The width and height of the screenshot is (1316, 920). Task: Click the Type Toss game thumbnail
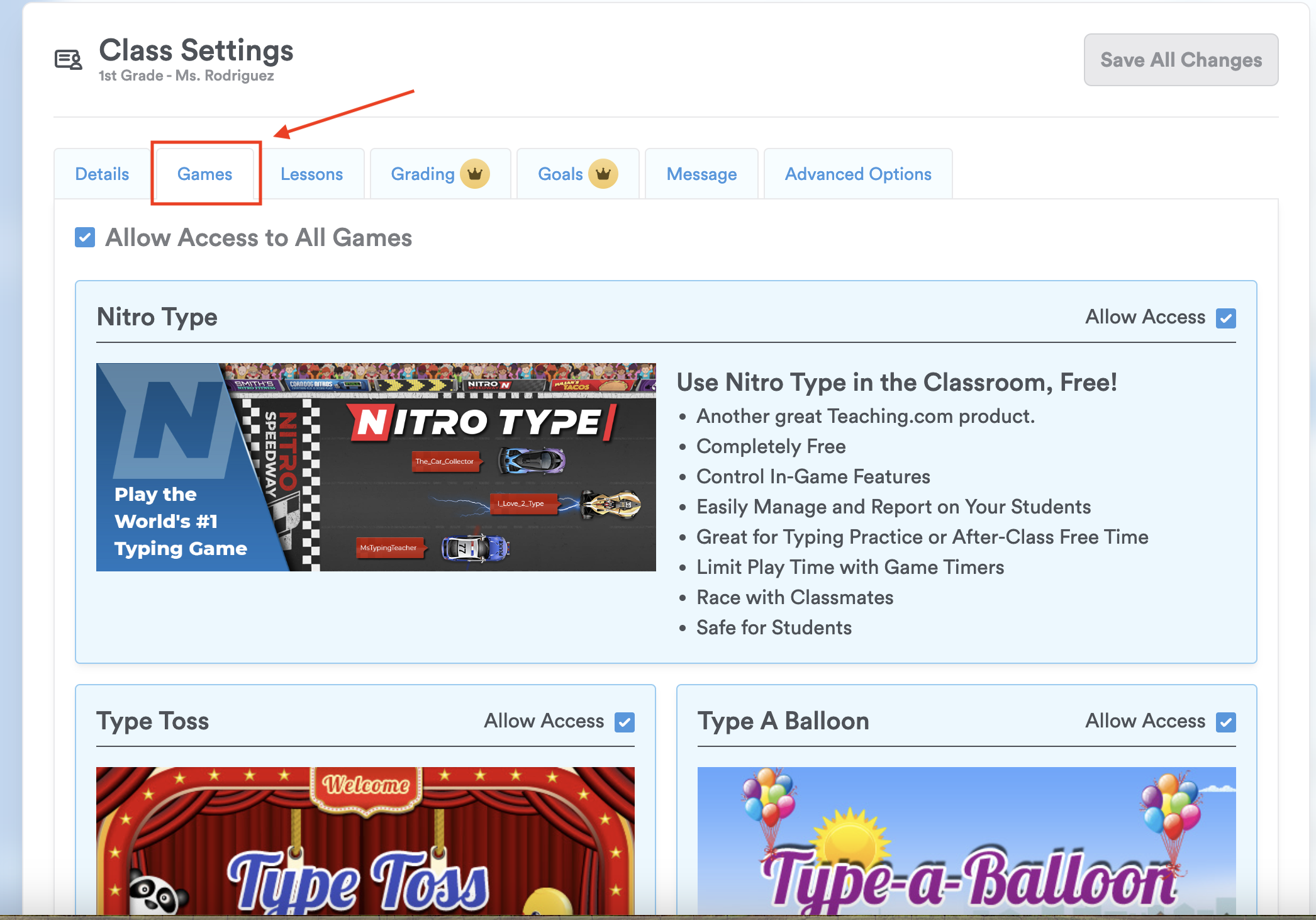(x=365, y=840)
